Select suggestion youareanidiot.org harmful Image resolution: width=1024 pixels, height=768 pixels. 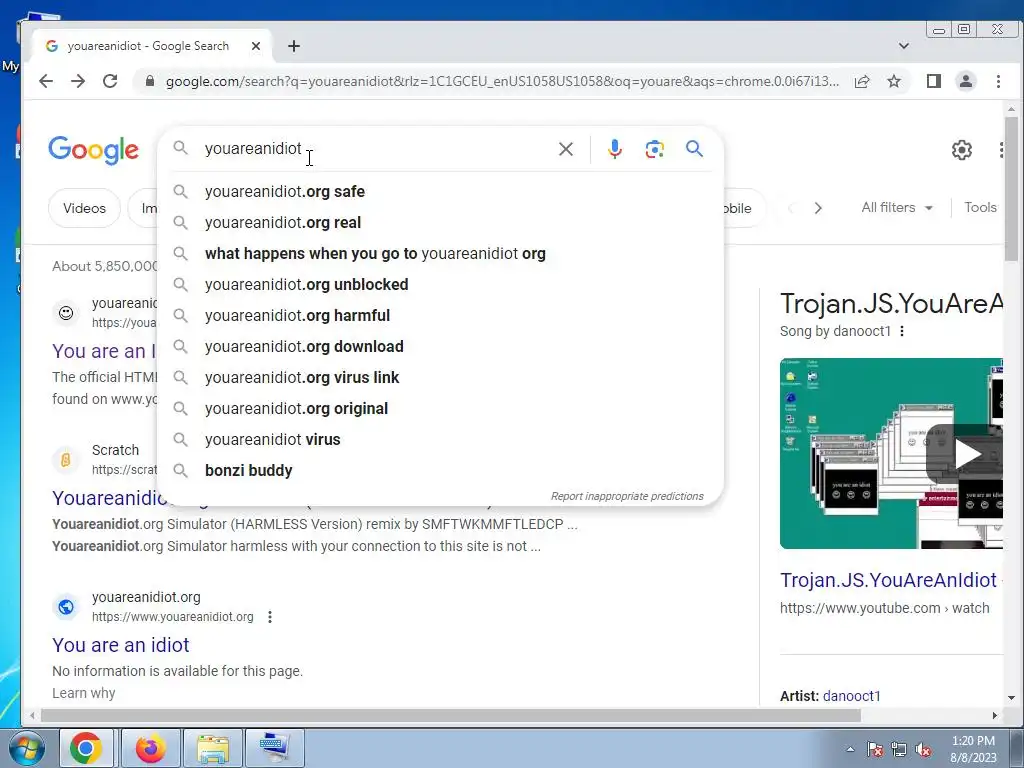[x=440, y=315]
